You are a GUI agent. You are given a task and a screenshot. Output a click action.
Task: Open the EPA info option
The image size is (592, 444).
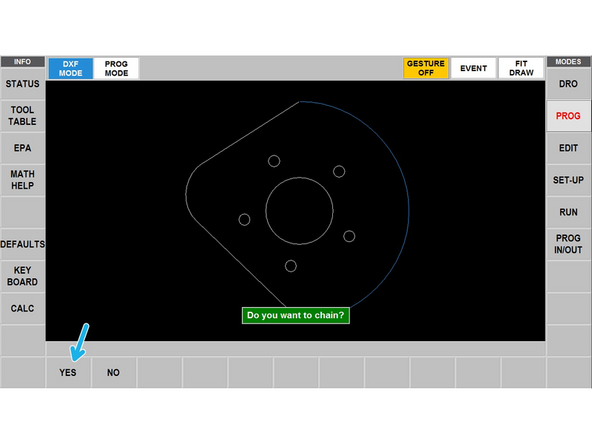(x=23, y=148)
